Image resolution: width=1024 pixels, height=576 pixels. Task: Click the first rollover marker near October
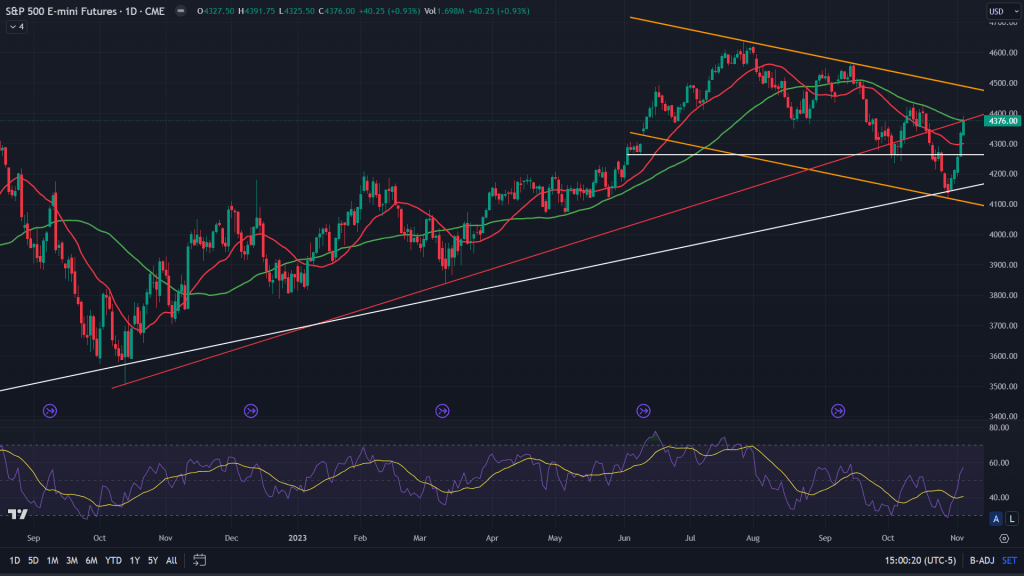(x=51, y=410)
